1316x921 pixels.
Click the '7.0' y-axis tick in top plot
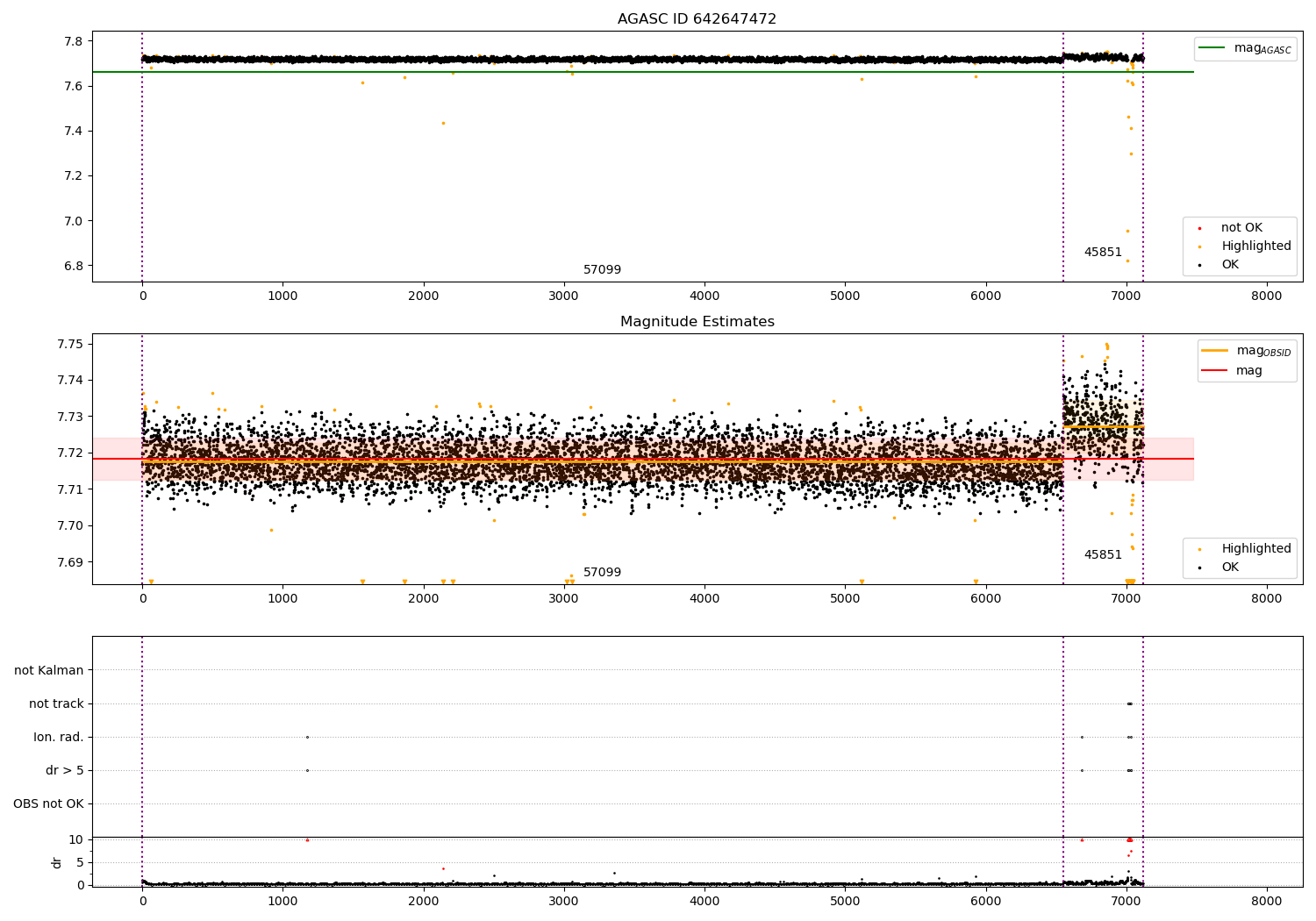coord(74,221)
